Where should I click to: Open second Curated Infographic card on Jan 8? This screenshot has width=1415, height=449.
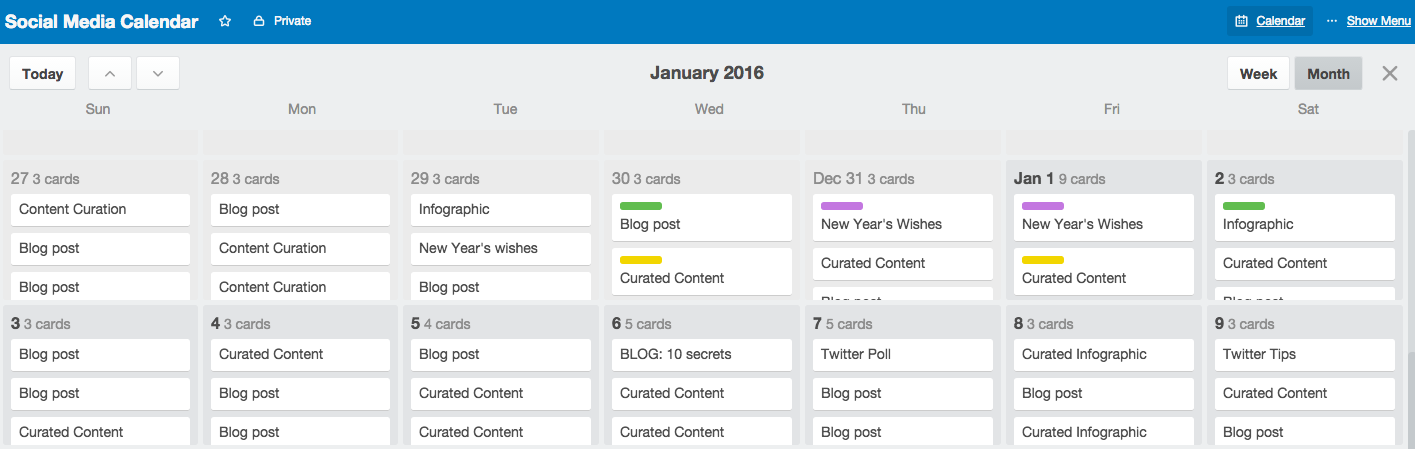click(1104, 433)
